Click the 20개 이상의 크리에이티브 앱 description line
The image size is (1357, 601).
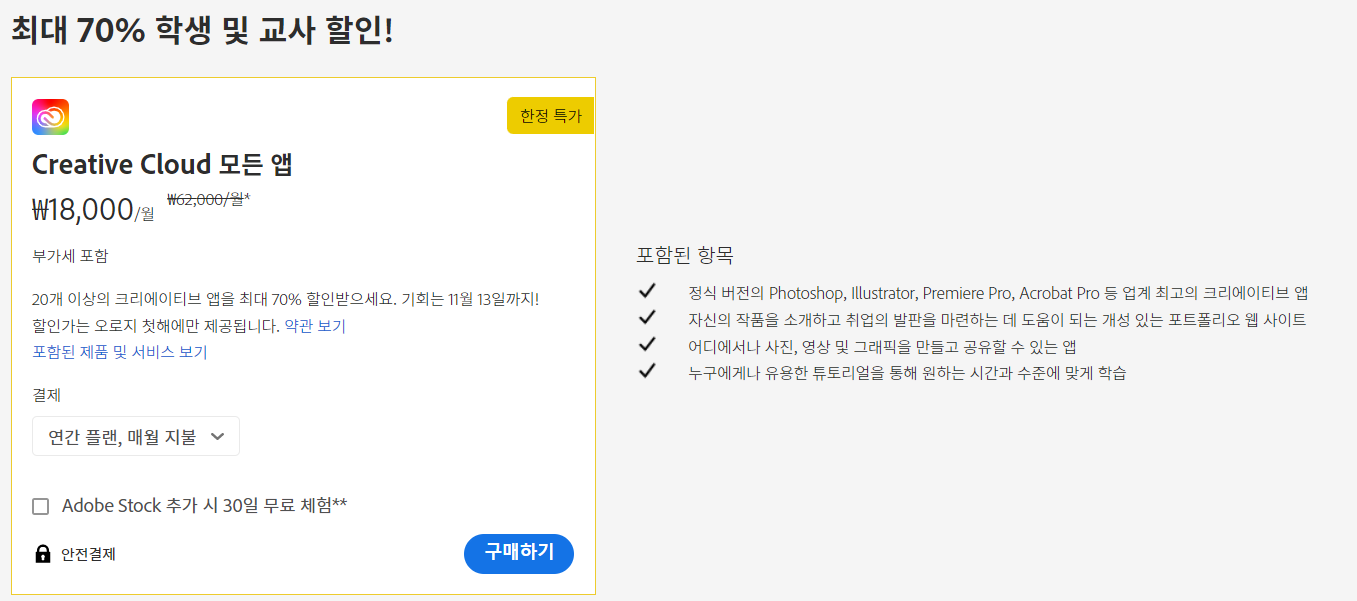pos(286,299)
